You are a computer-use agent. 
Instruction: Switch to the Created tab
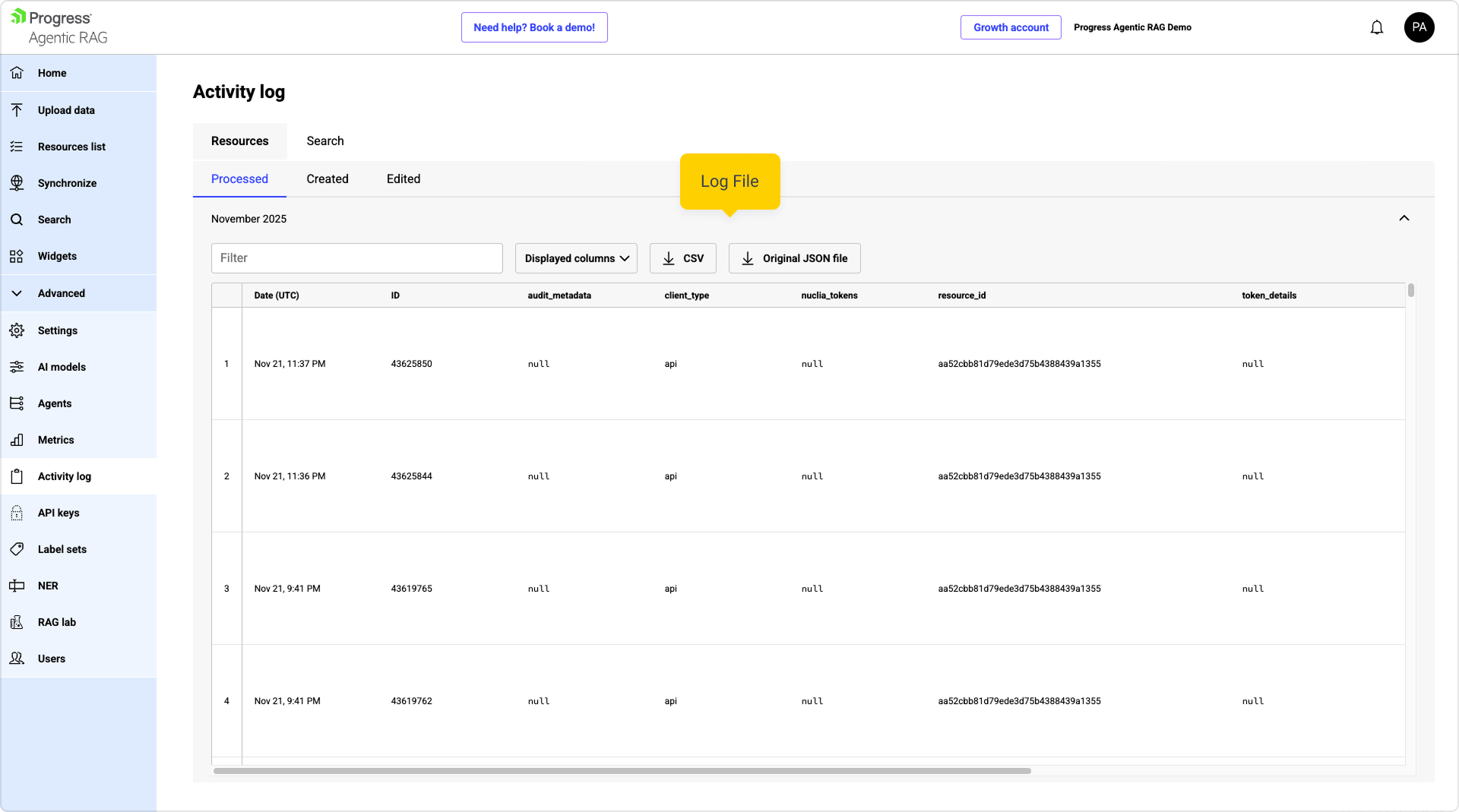pyautogui.click(x=328, y=179)
